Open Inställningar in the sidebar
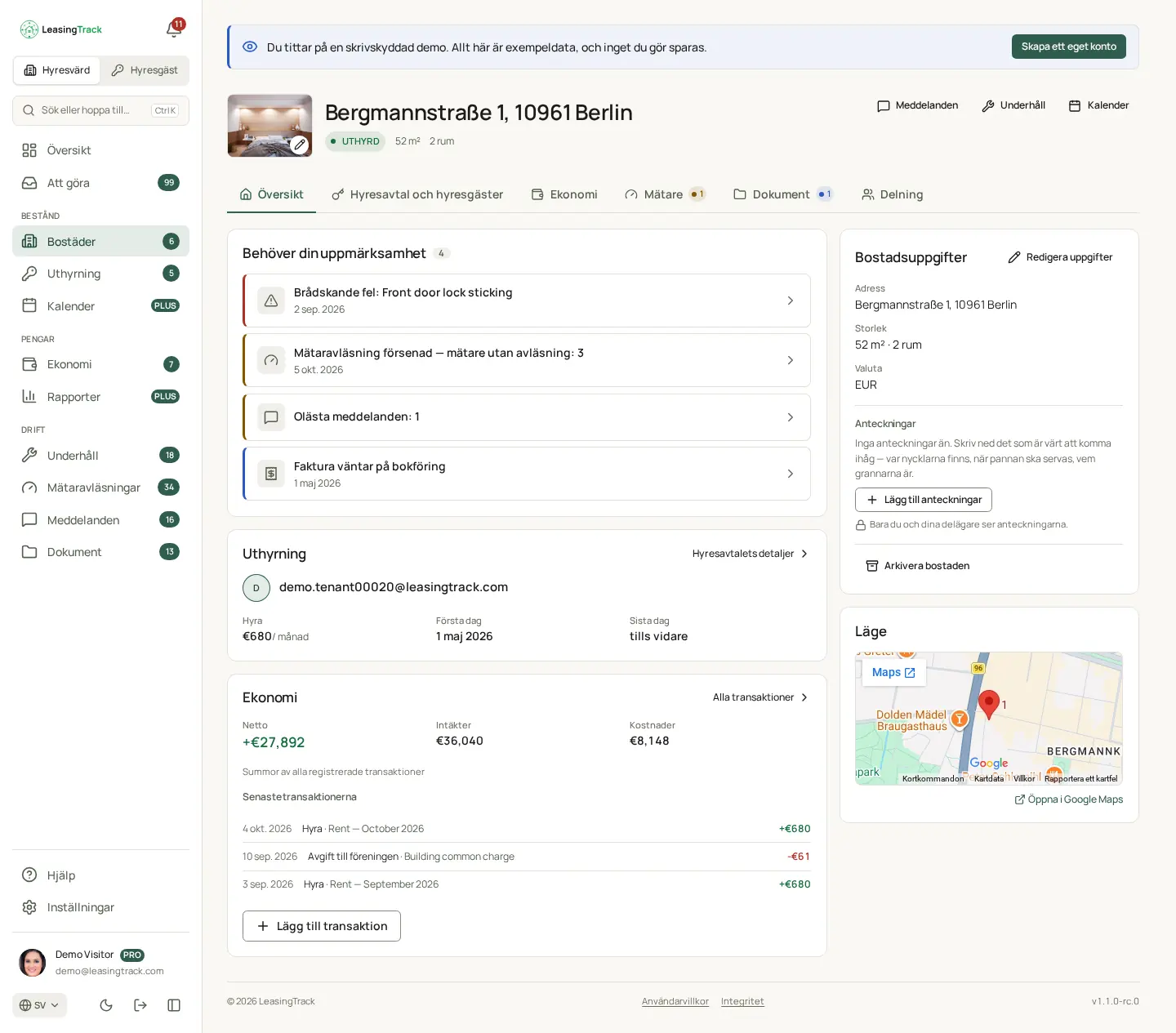This screenshot has height=1033, width=1176. tap(100, 907)
